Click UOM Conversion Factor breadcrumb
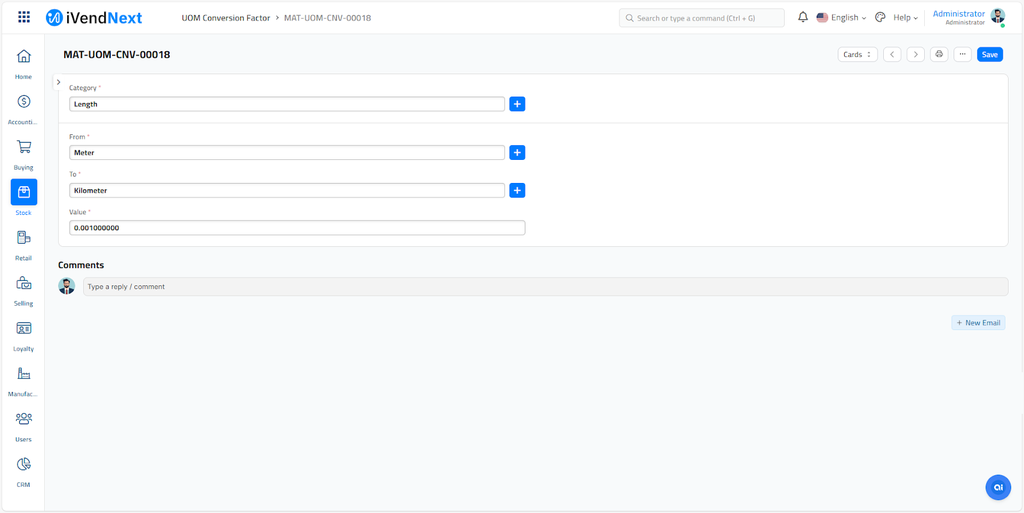 click(x=225, y=18)
